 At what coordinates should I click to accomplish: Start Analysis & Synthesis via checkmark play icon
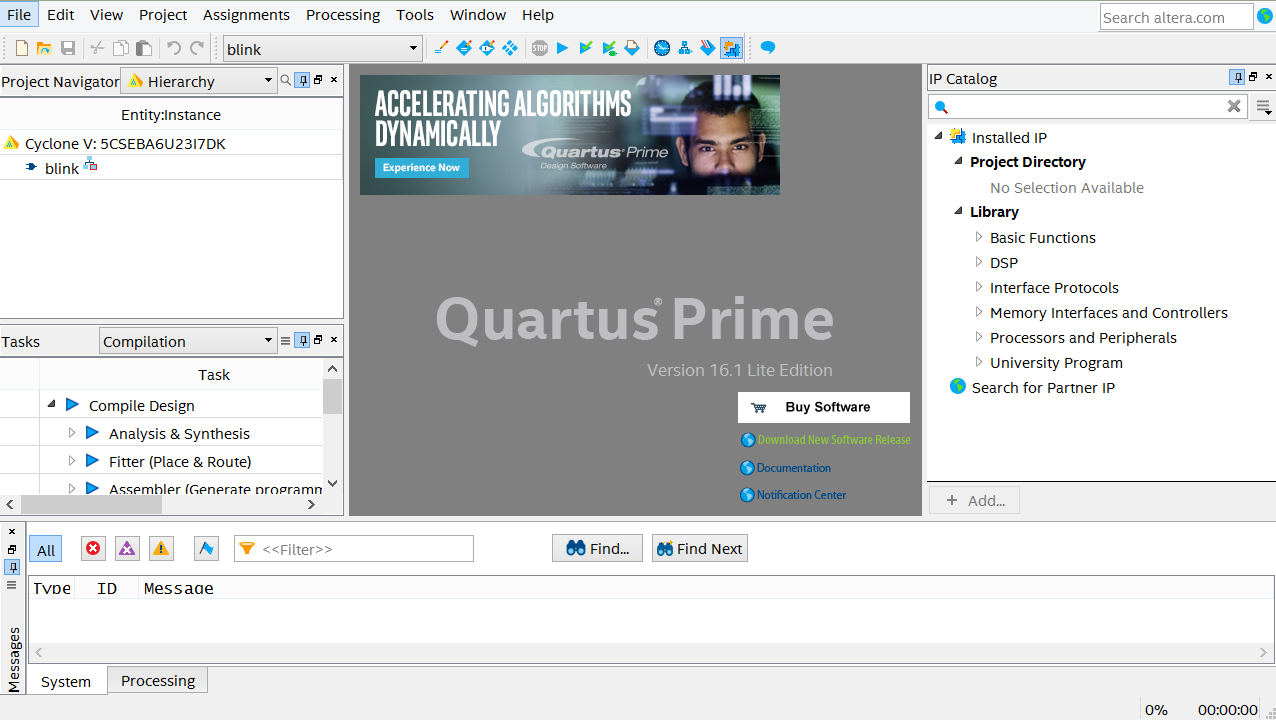[x=586, y=48]
